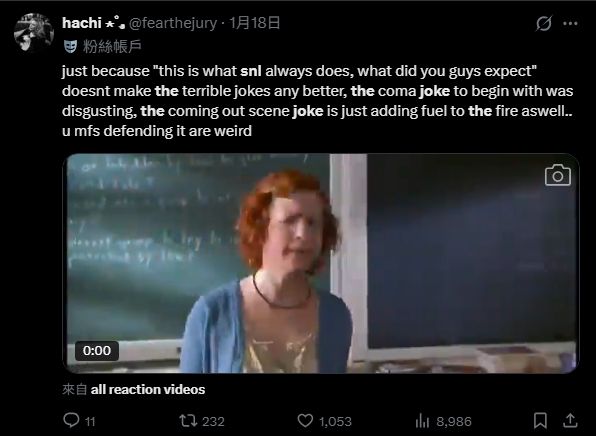Click the tweet body text to open post
This screenshot has width=596, height=436.
click(317, 101)
